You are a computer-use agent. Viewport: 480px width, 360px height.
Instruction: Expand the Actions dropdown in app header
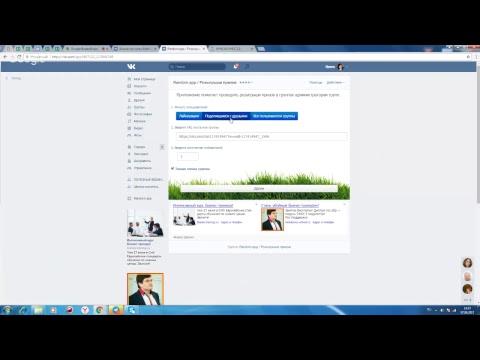tap(335, 82)
